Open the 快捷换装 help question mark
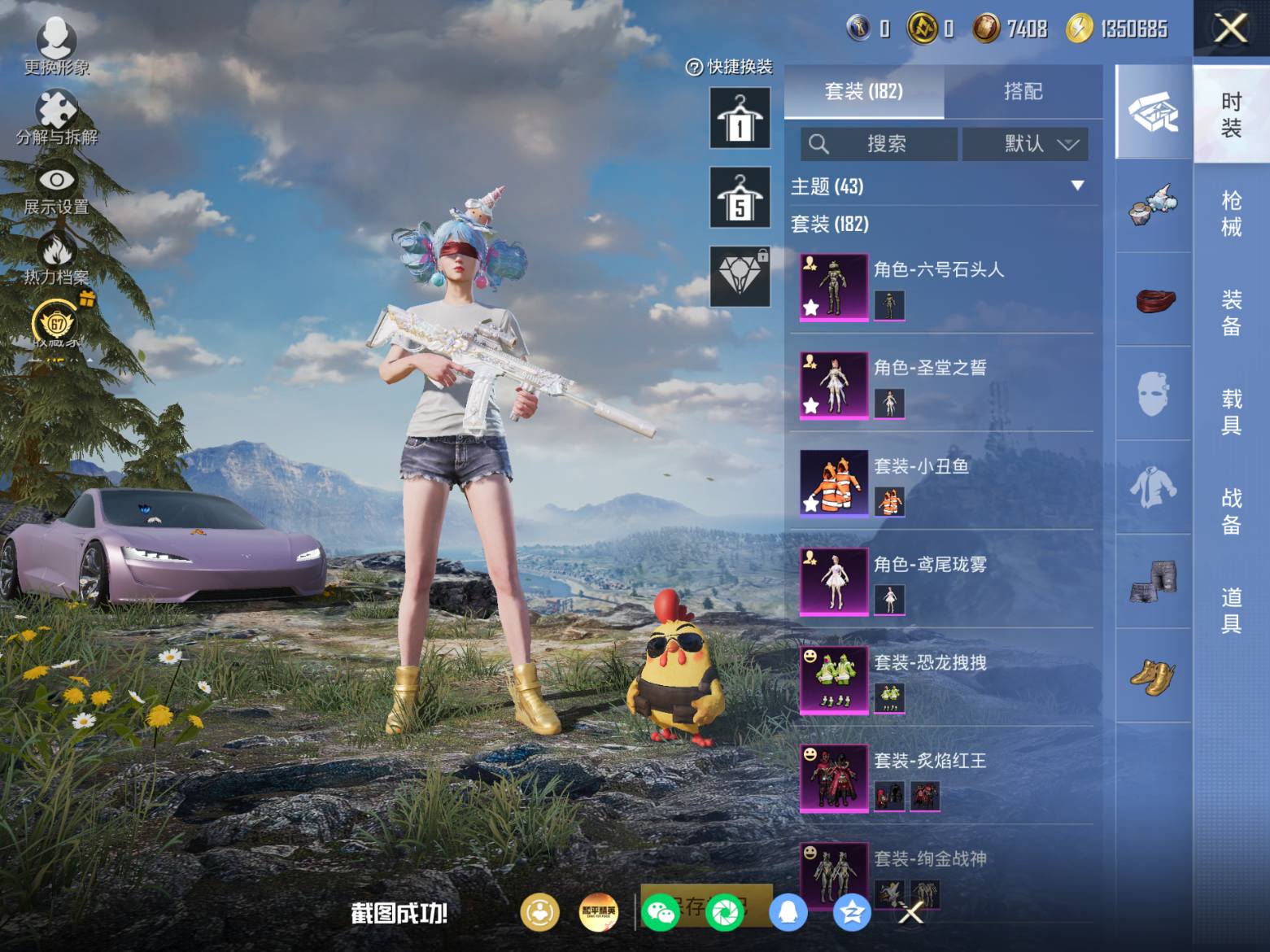The height and width of the screenshot is (952, 1270). coord(694,68)
